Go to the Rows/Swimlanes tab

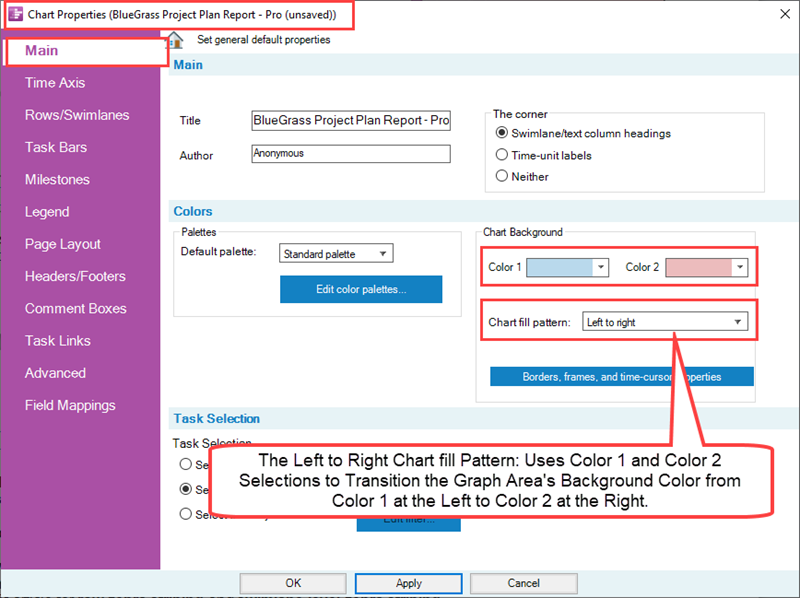pos(77,115)
